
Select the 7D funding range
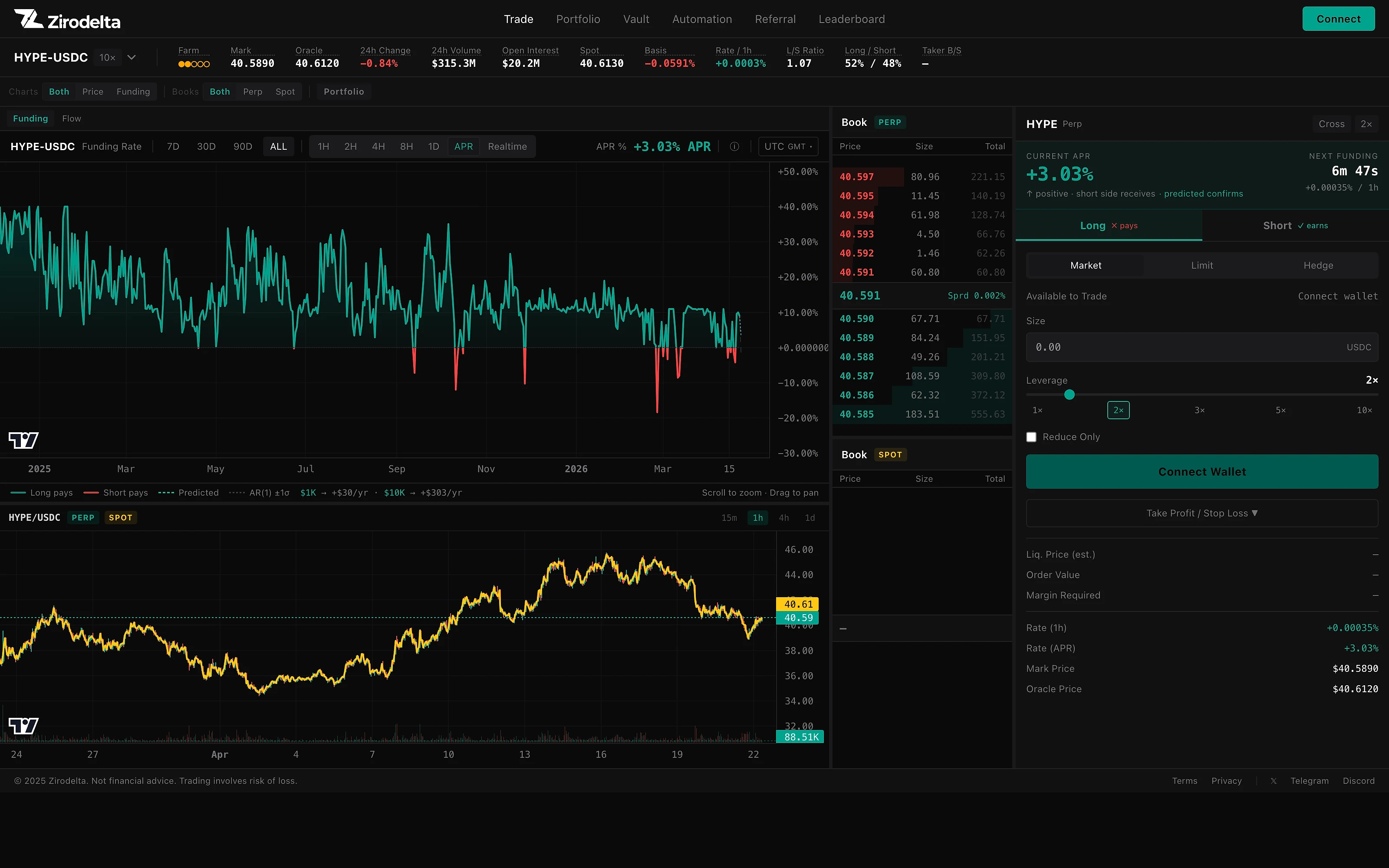point(173,147)
